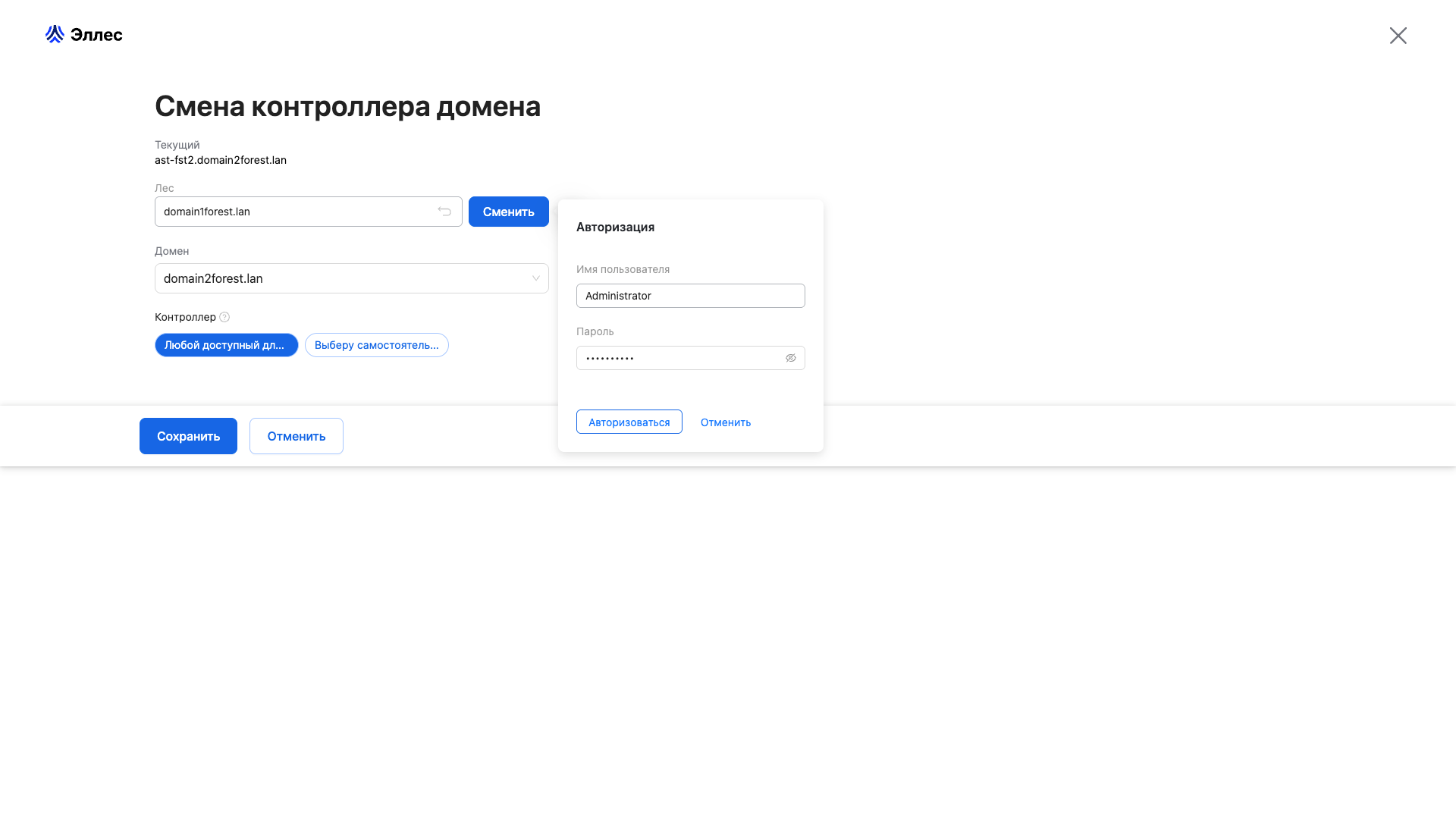
Task: Click the Эллес logo icon
Action: pos(55,34)
